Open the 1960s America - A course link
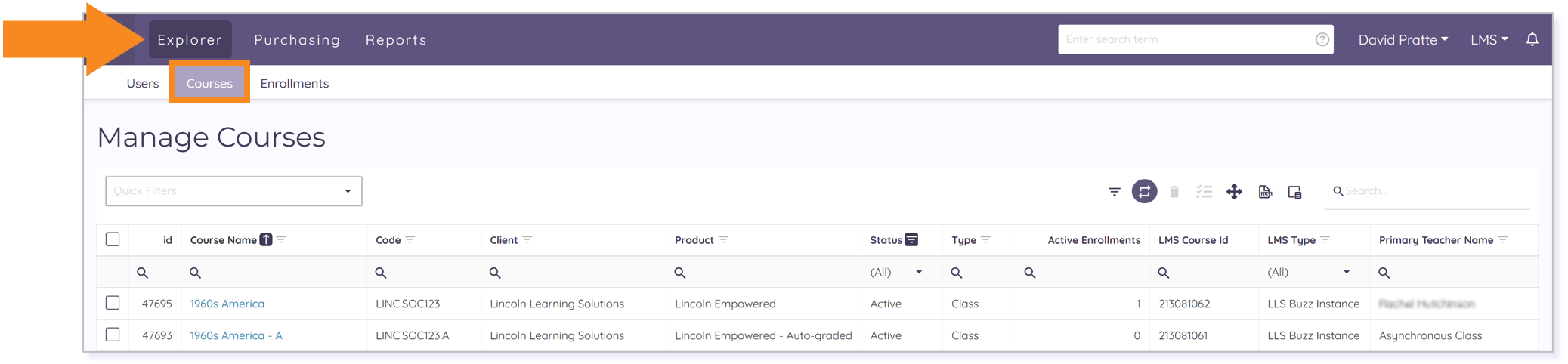The height and width of the screenshot is (364, 1568). coord(236,335)
